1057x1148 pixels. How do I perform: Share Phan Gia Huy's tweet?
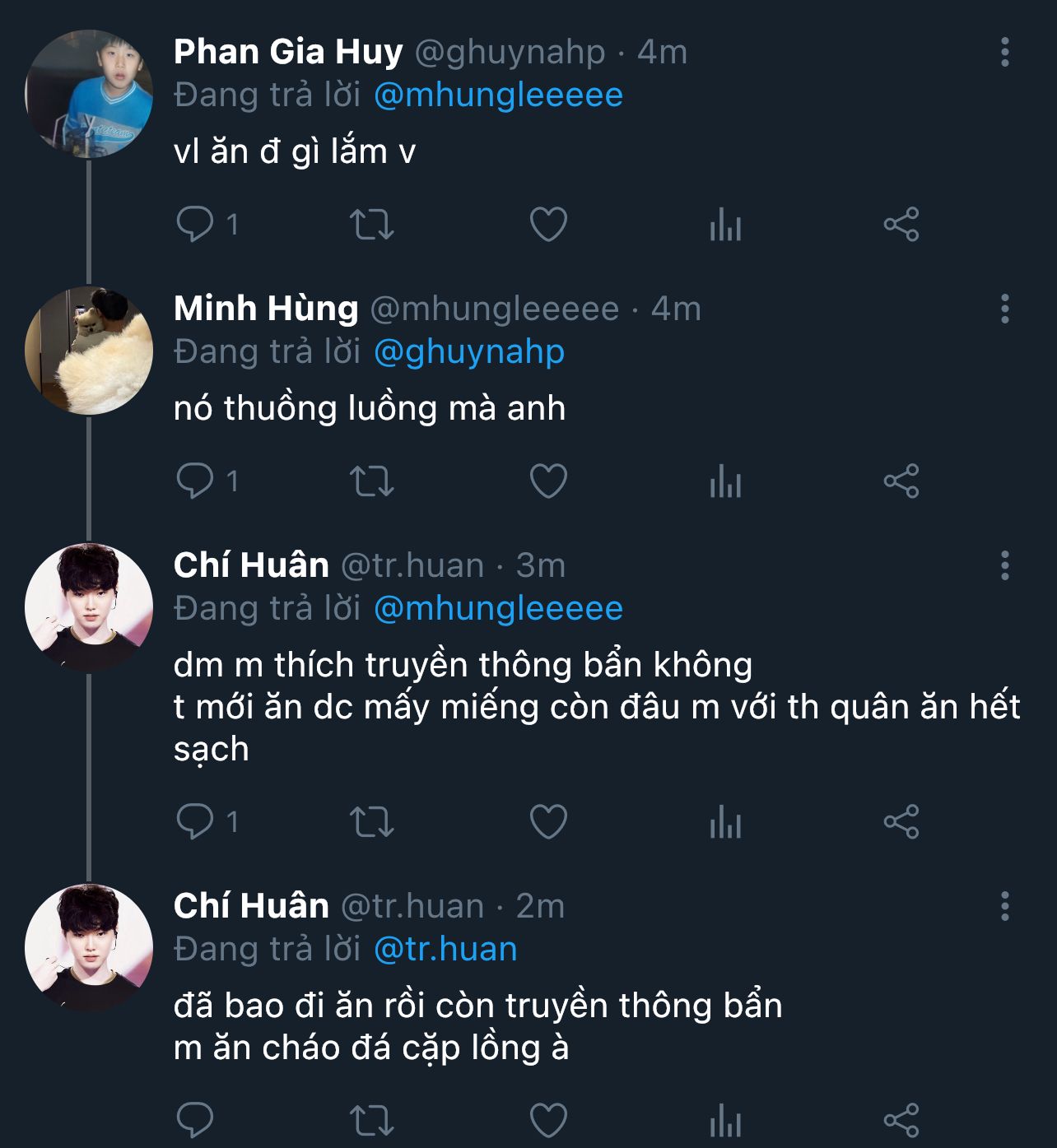(901, 224)
